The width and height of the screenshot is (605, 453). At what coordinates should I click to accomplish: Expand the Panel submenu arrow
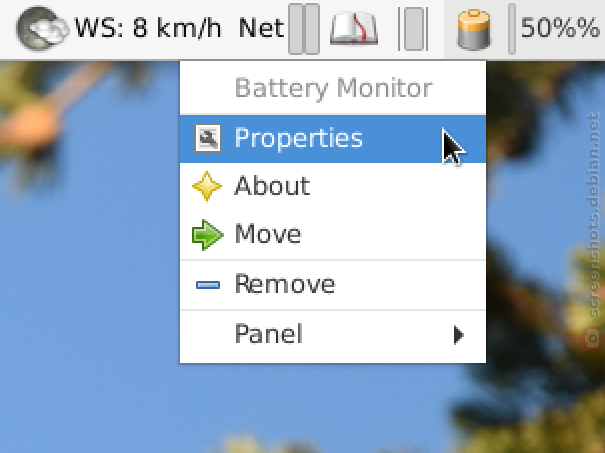click(458, 335)
